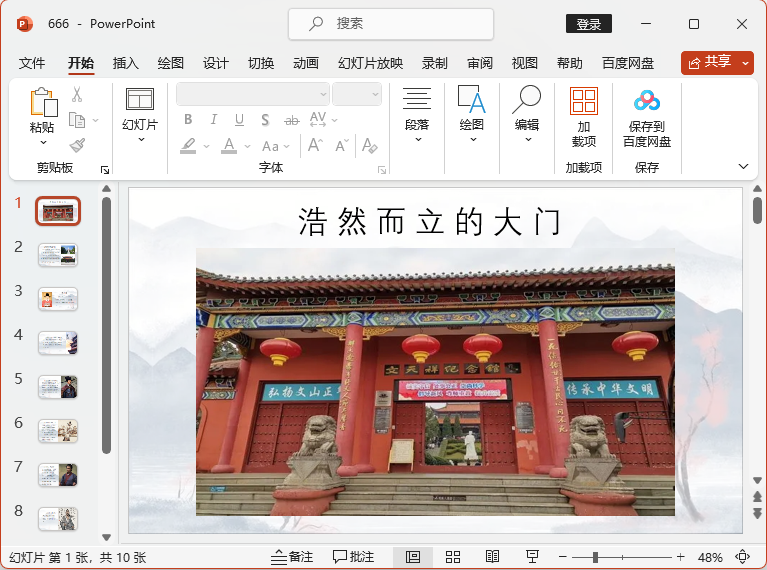Click the 登录 login button
The image size is (767, 570).
coord(588,24)
